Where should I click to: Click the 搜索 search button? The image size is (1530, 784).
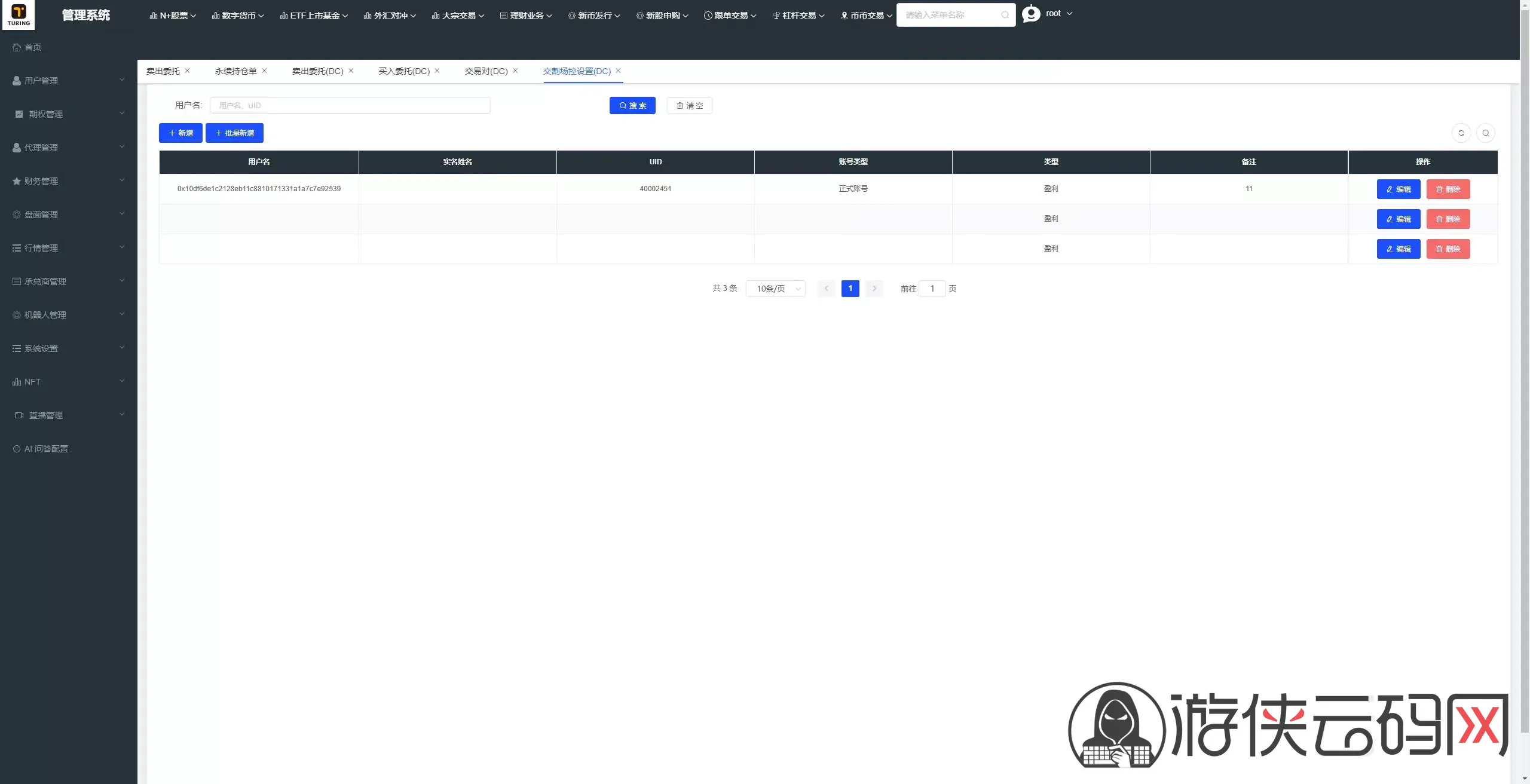click(632, 105)
